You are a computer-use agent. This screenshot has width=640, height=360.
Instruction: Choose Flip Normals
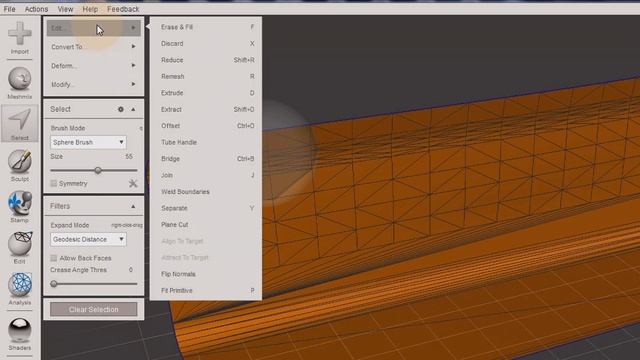206,274
